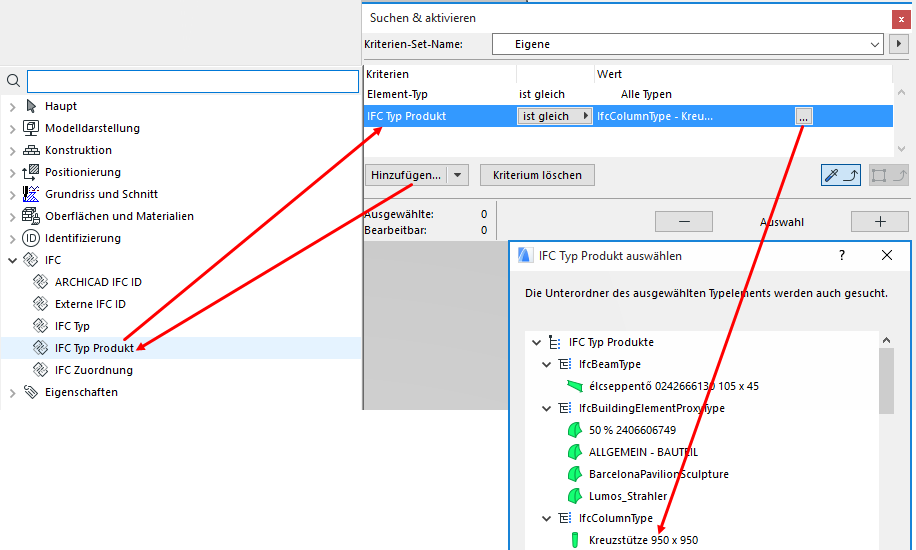Open the Kriterien-Set-Name Eigene dropdown
Screen dimensions: 916x550
click(687, 44)
